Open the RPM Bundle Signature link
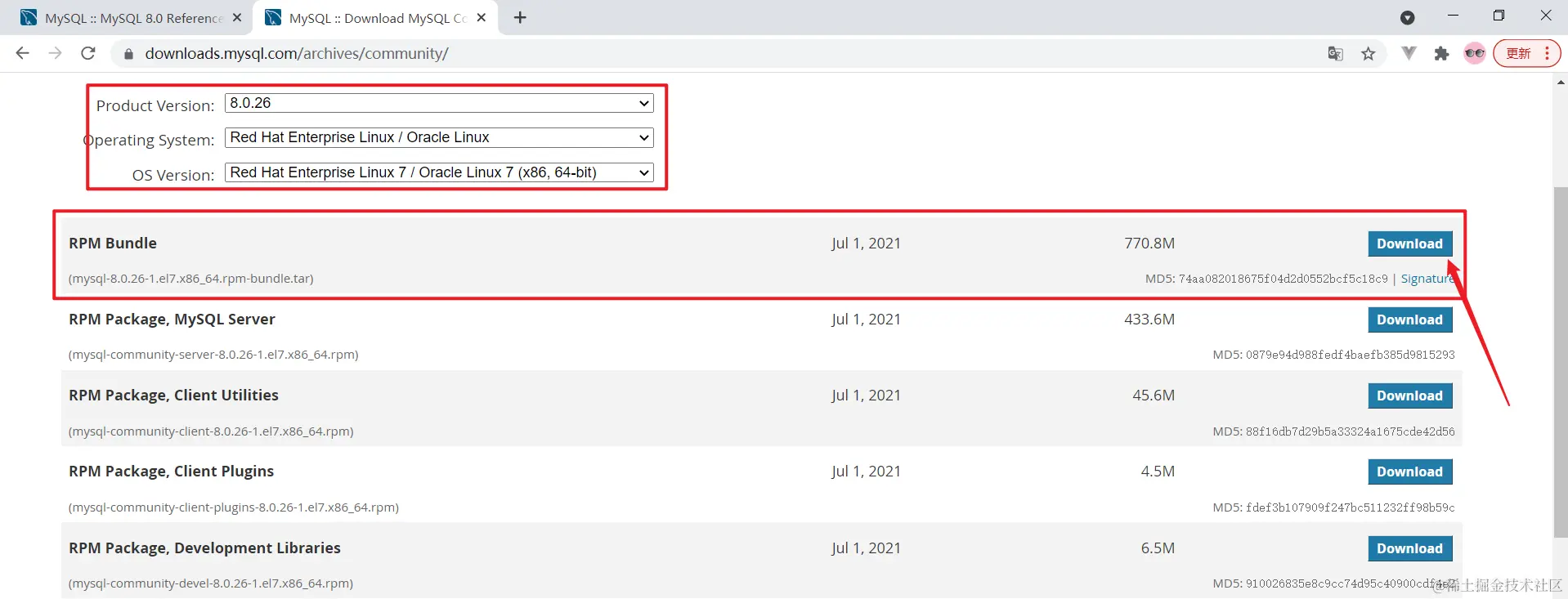 [1428, 279]
